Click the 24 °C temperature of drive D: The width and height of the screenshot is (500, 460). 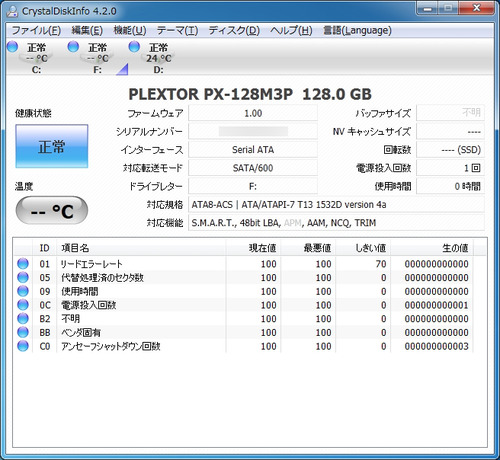tap(159, 58)
